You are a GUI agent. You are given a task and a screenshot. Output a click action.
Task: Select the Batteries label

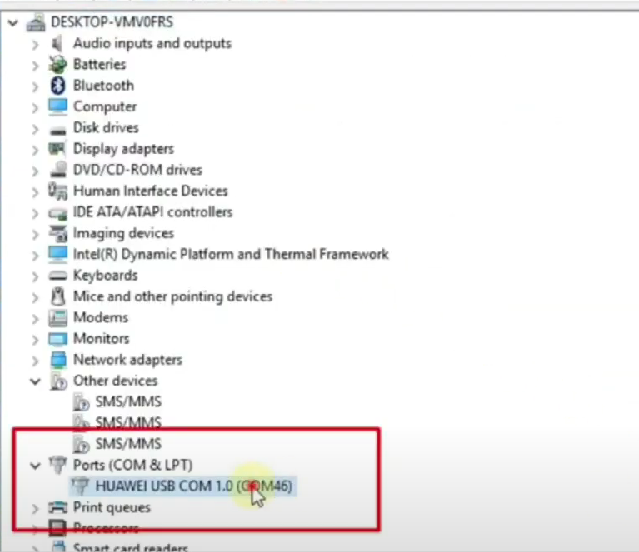tap(100, 64)
